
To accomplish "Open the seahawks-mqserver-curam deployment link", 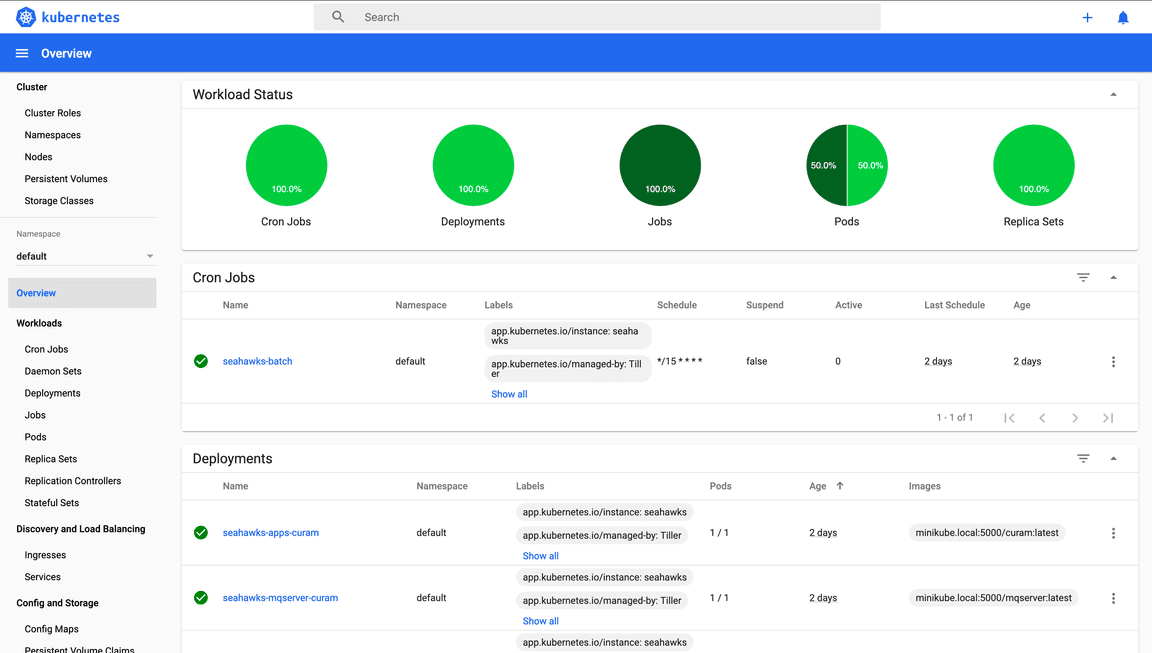I will 280,598.
